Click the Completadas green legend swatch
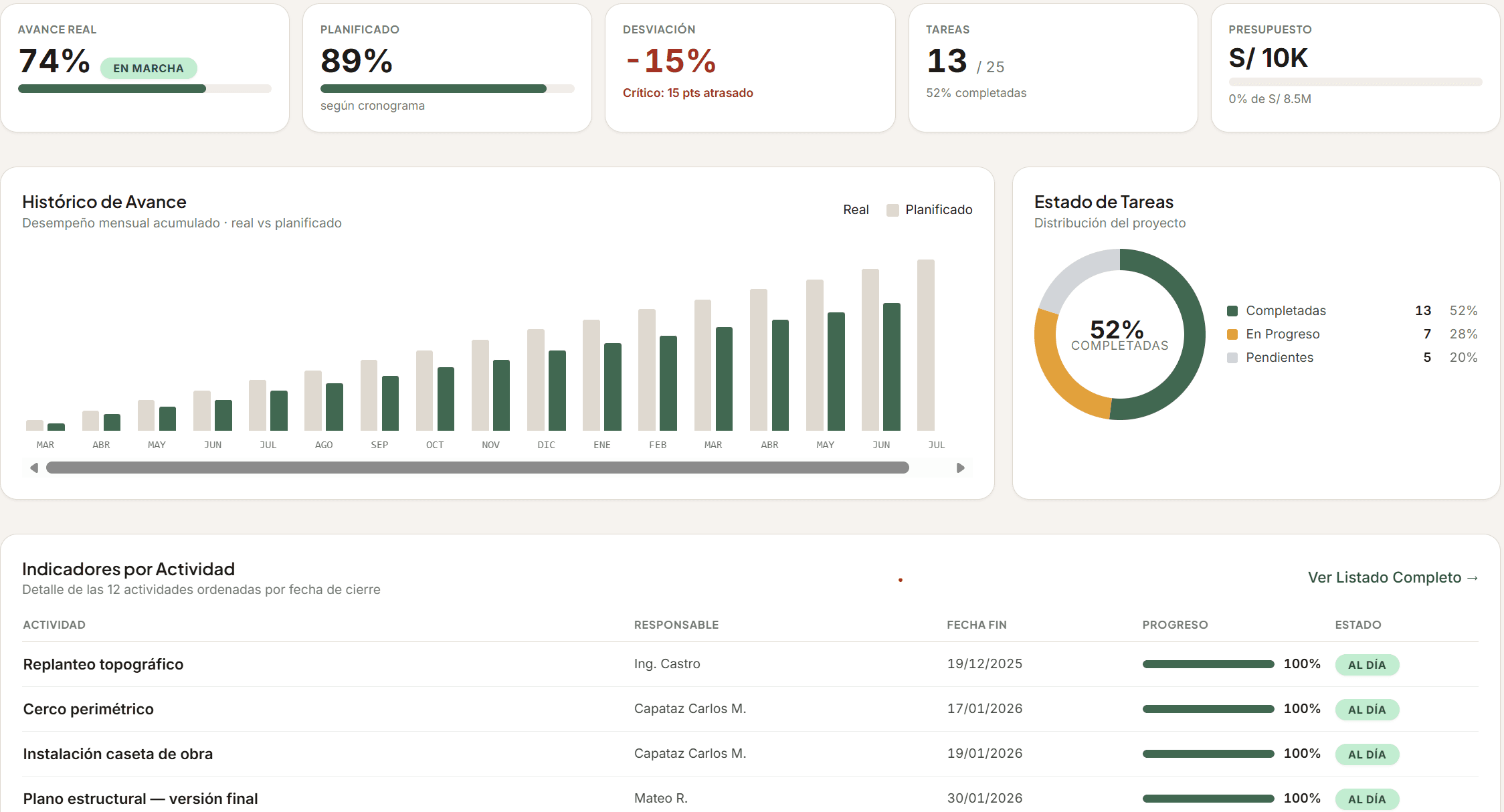Viewport: 1504px width, 812px height. [x=1232, y=311]
